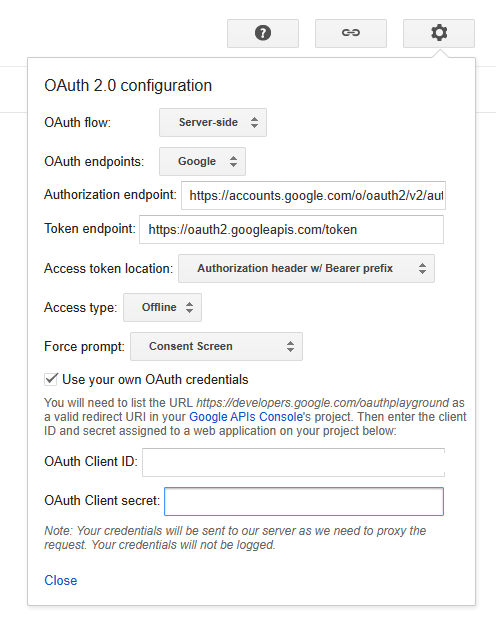Viewport: 496px width, 622px height.
Task: Focus the OAuth Client ID field
Action: coord(294,462)
